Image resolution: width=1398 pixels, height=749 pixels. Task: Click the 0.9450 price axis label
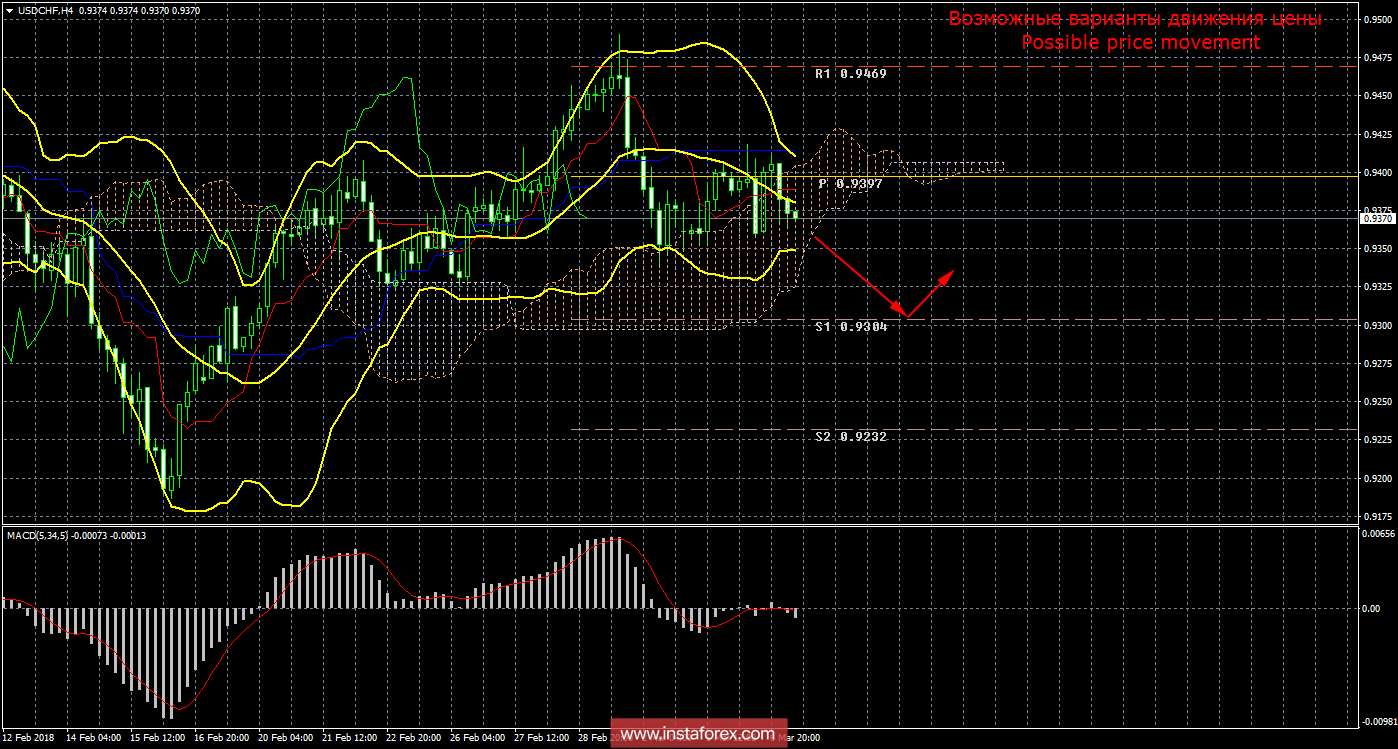point(1378,96)
